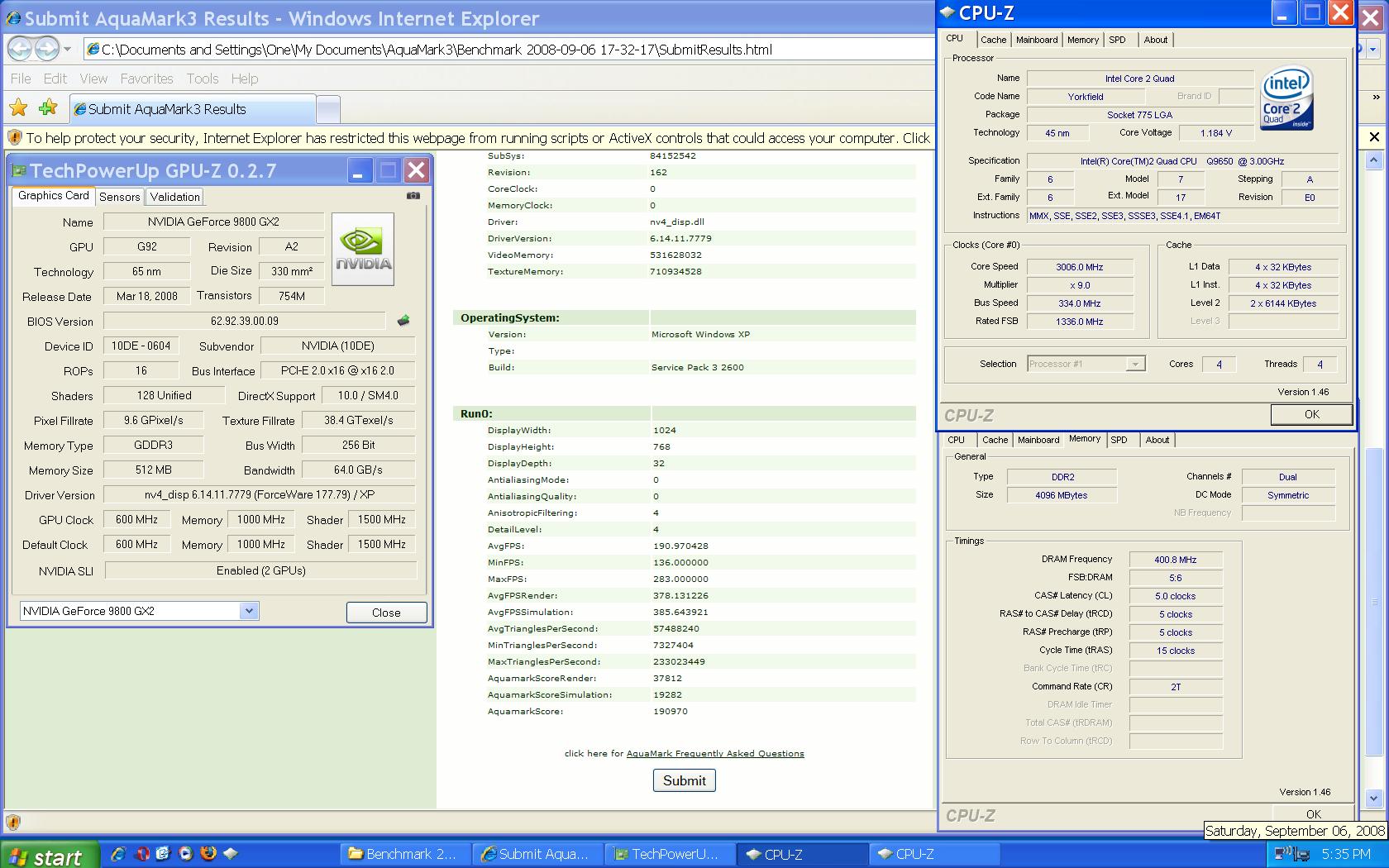Click the IE address bar path
Viewport: 1389px width, 868px height.
click(x=437, y=50)
